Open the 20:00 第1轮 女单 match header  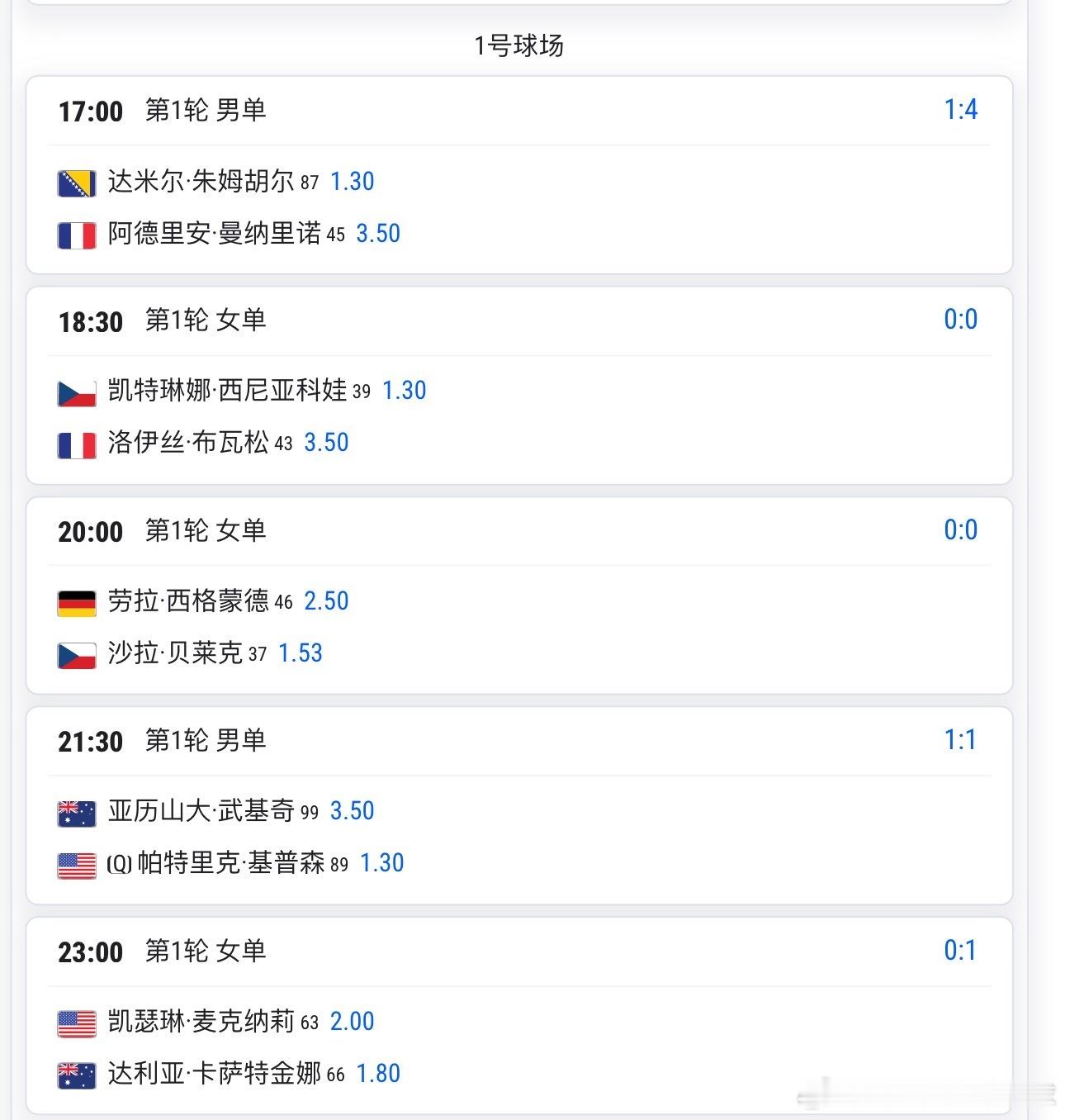point(163,530)
